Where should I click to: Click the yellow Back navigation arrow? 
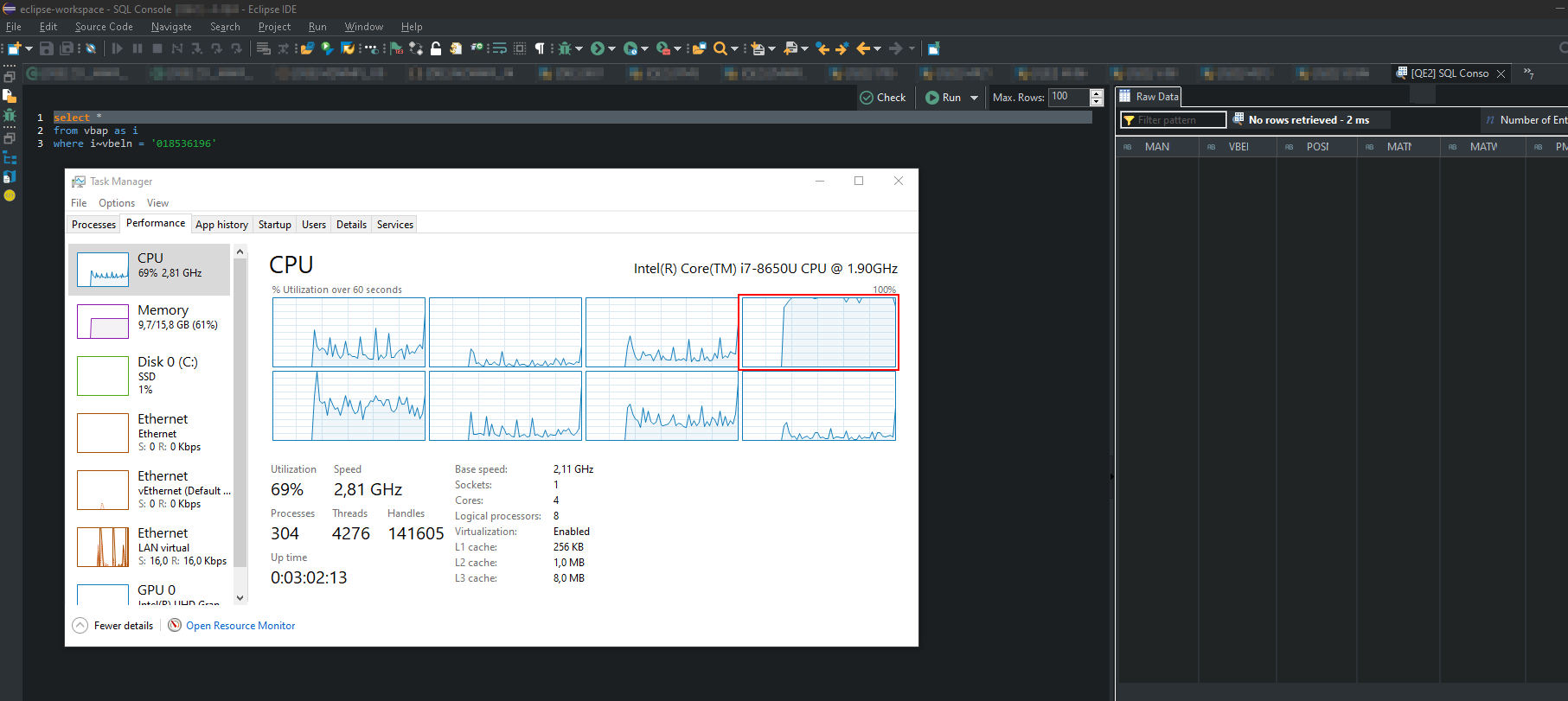click(x=862, y=48)
